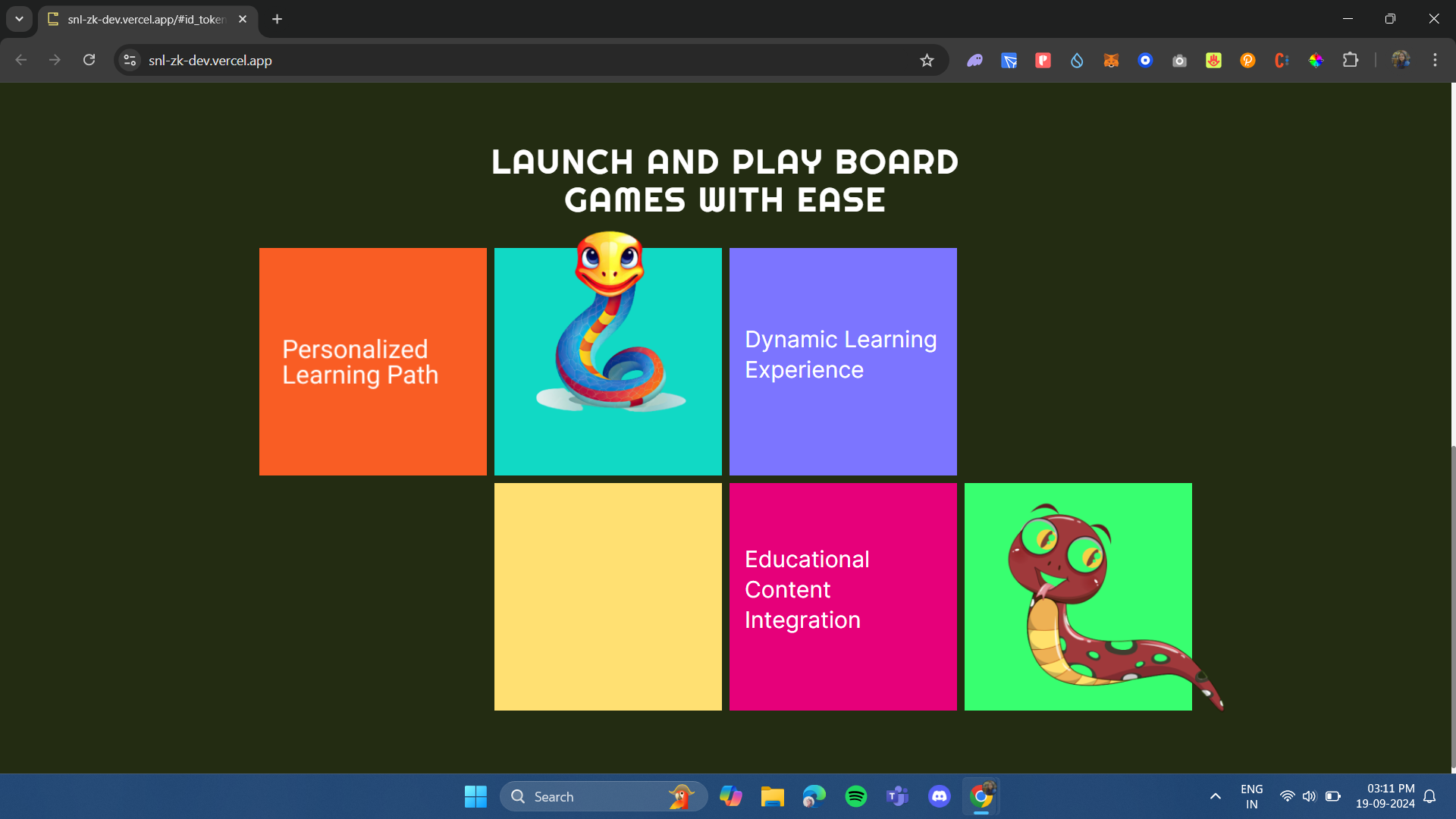Open Spotify from the taskbar
Screen dimensions: 1456x819
coord(855,796)
